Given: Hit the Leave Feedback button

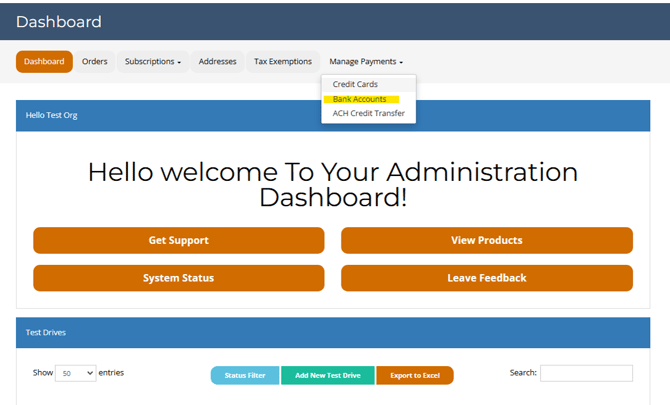Looking at the screenshot, I should (x=487, y=278).
